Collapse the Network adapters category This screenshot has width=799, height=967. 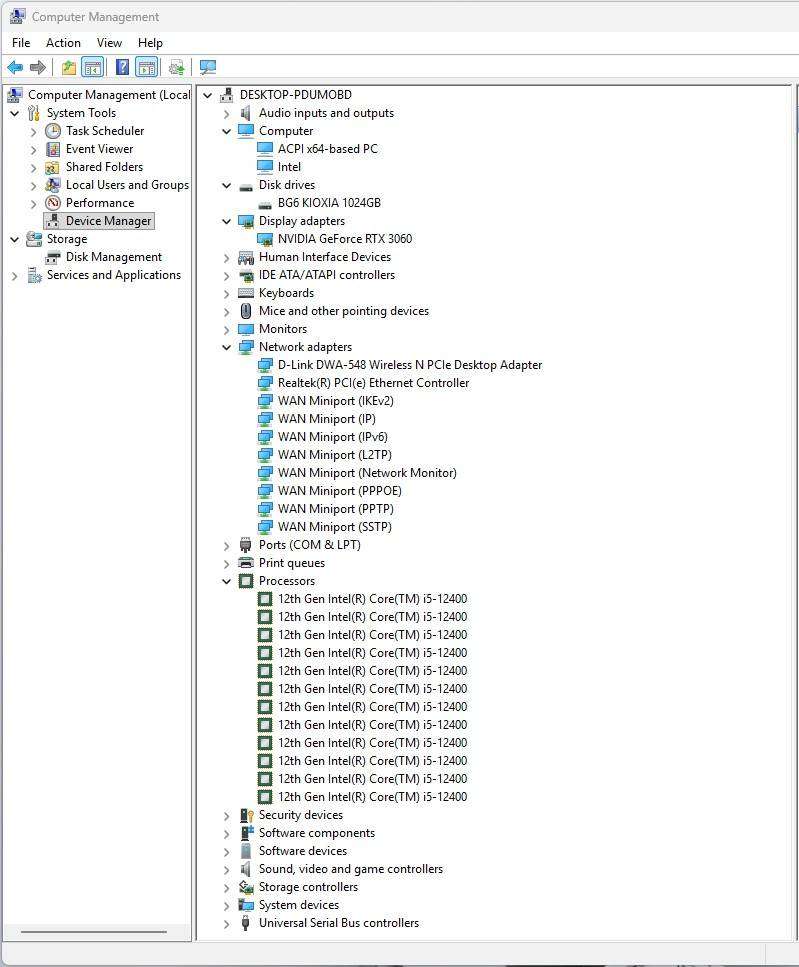(x=227, y=347)
